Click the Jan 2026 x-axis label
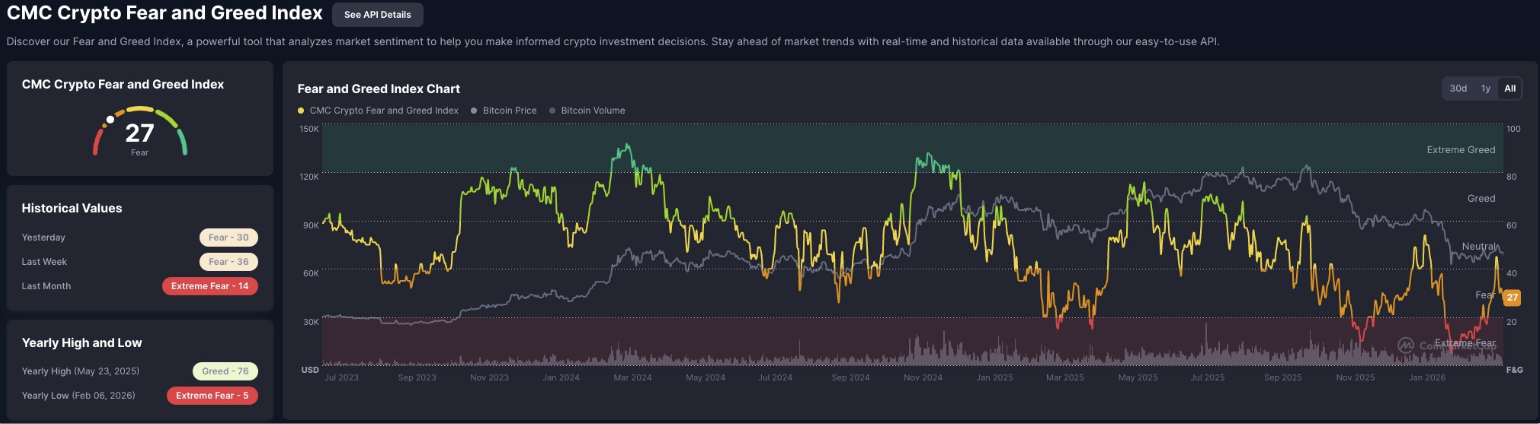The image size is (1540, 424). tap(1427, 378)
